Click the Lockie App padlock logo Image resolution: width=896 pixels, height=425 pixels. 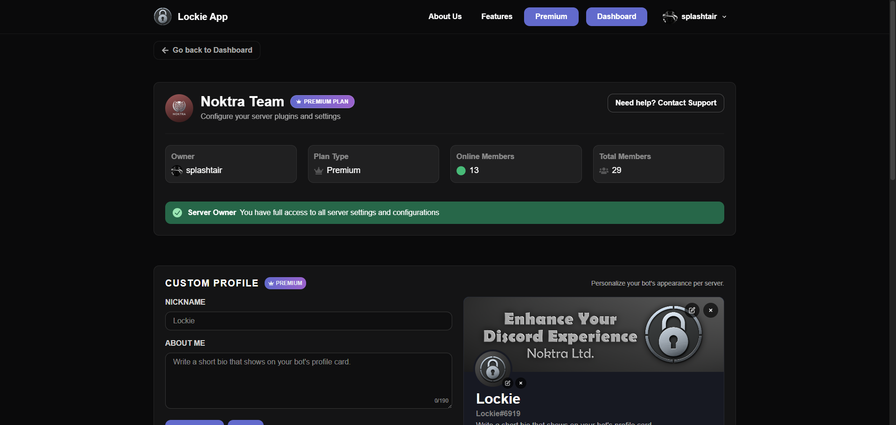tap(163, 16)
